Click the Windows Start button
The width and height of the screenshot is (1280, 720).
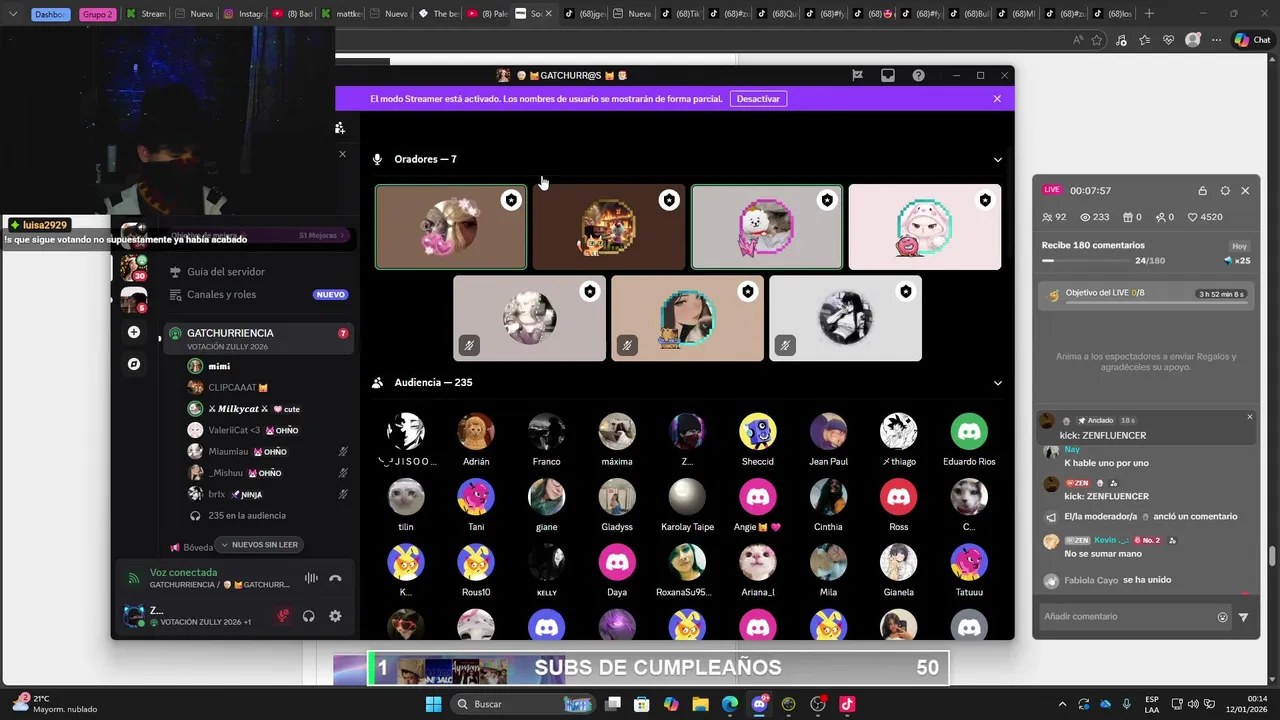(433, 704)
